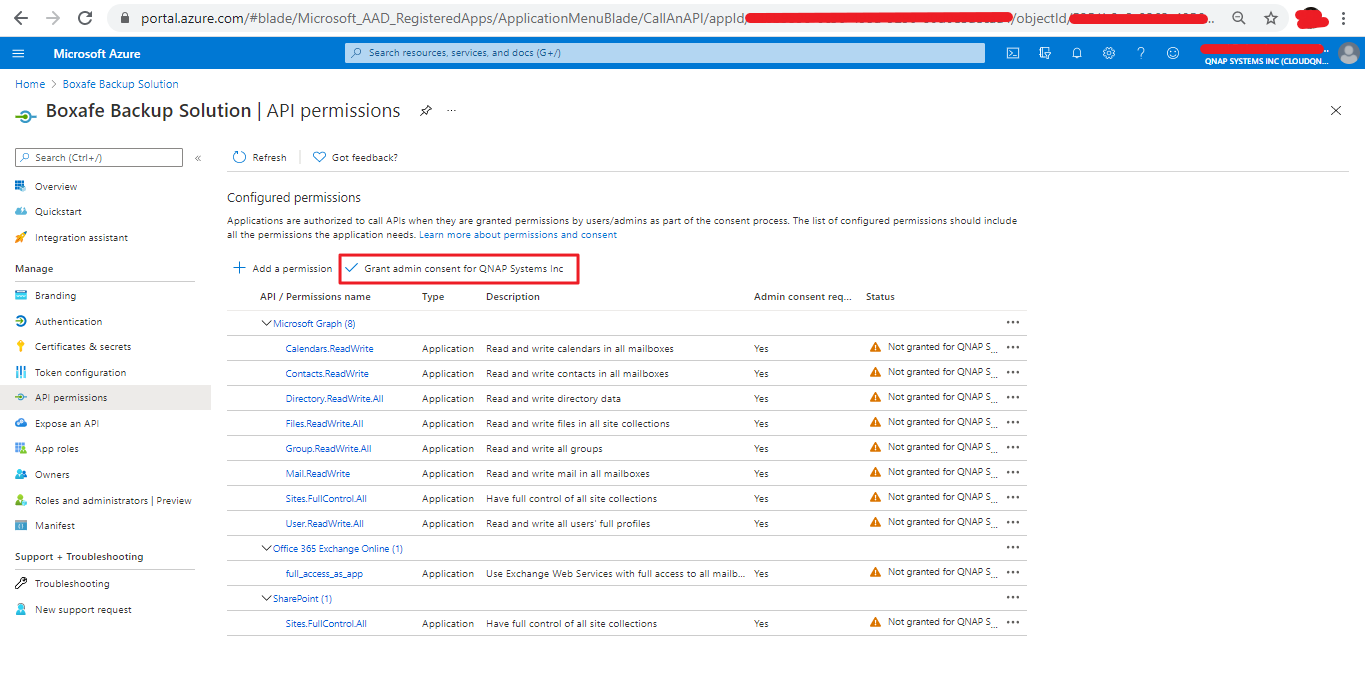Collapse the SharePoint permissions group

(x=266, y=599)
